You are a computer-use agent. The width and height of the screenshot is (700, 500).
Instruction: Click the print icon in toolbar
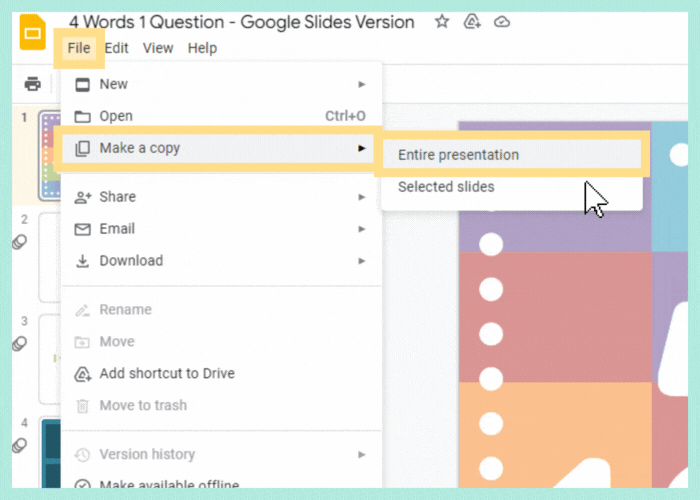(33, 84)
